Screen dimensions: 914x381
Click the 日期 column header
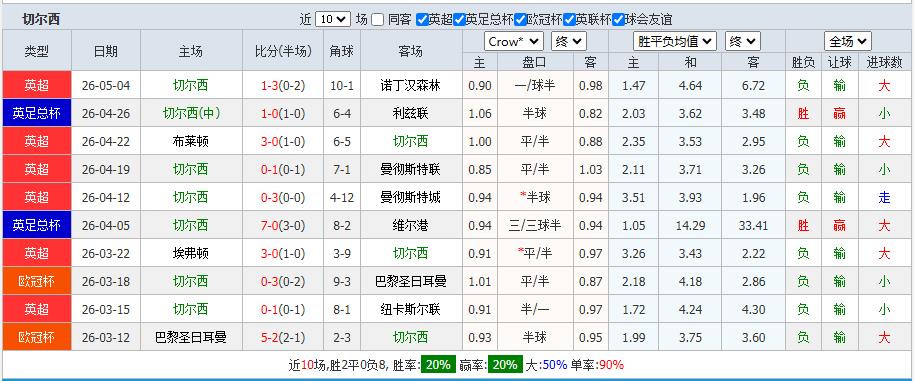(106, 51)
